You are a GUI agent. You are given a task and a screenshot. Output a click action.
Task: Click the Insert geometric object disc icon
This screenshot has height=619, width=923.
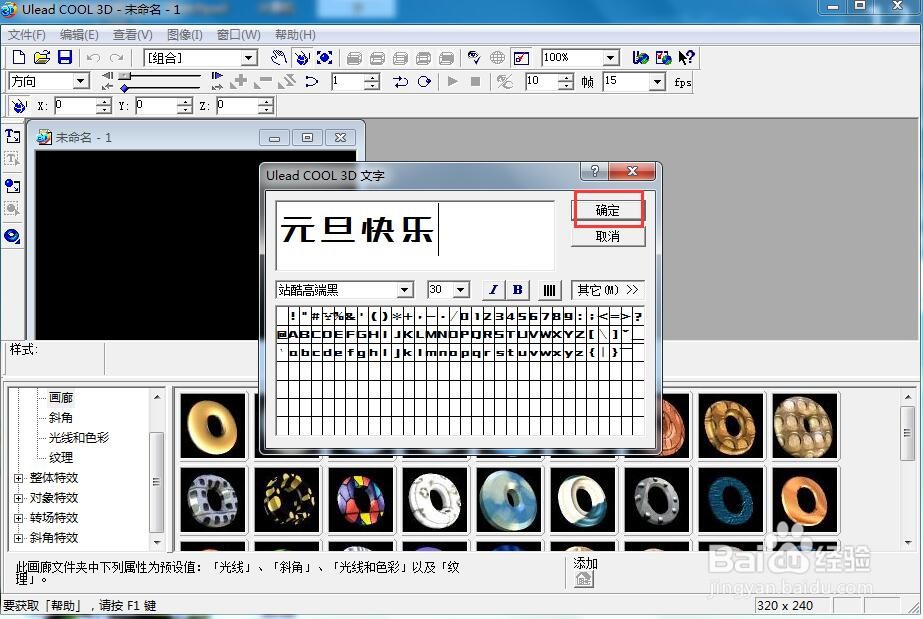pyautogui.click(x=12, y=237)
